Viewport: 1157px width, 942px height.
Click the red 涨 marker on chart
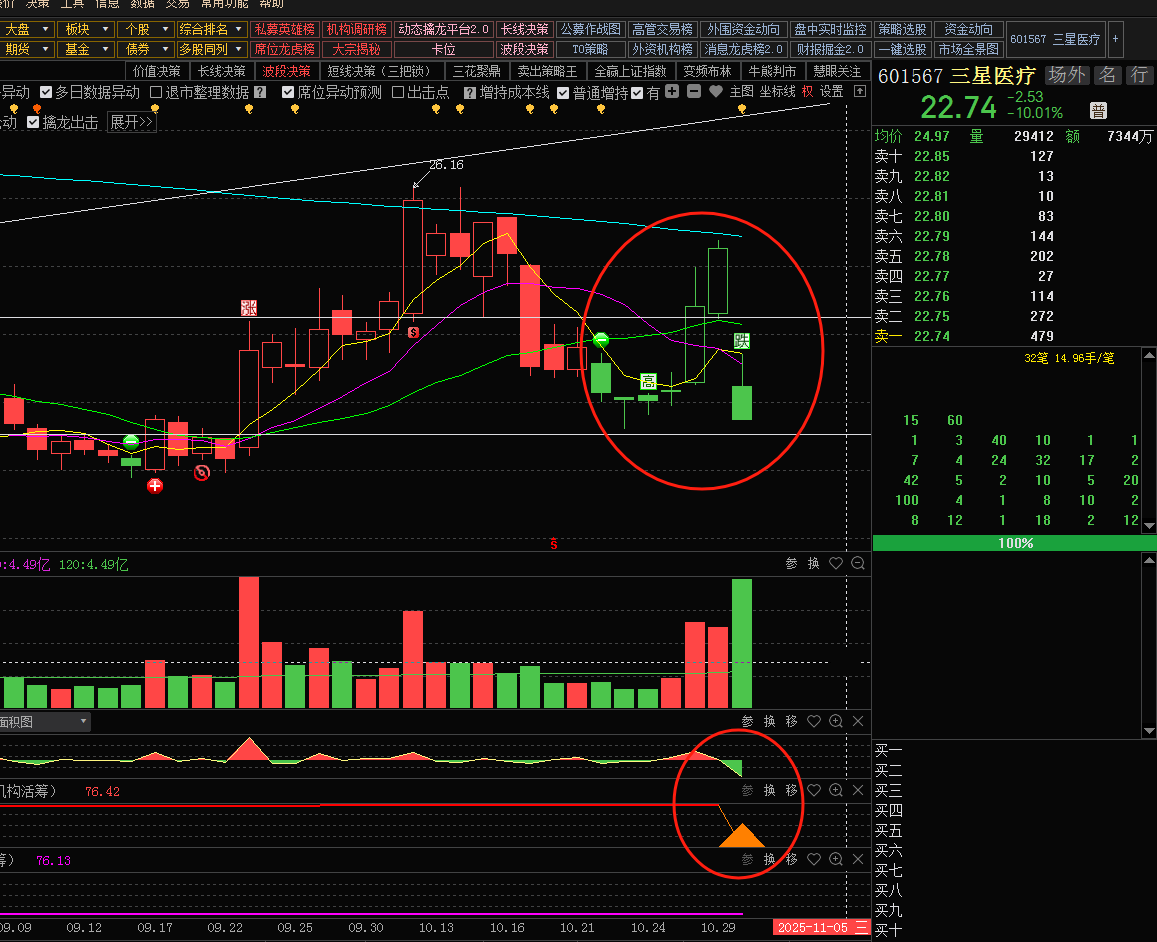coord(249,308)
